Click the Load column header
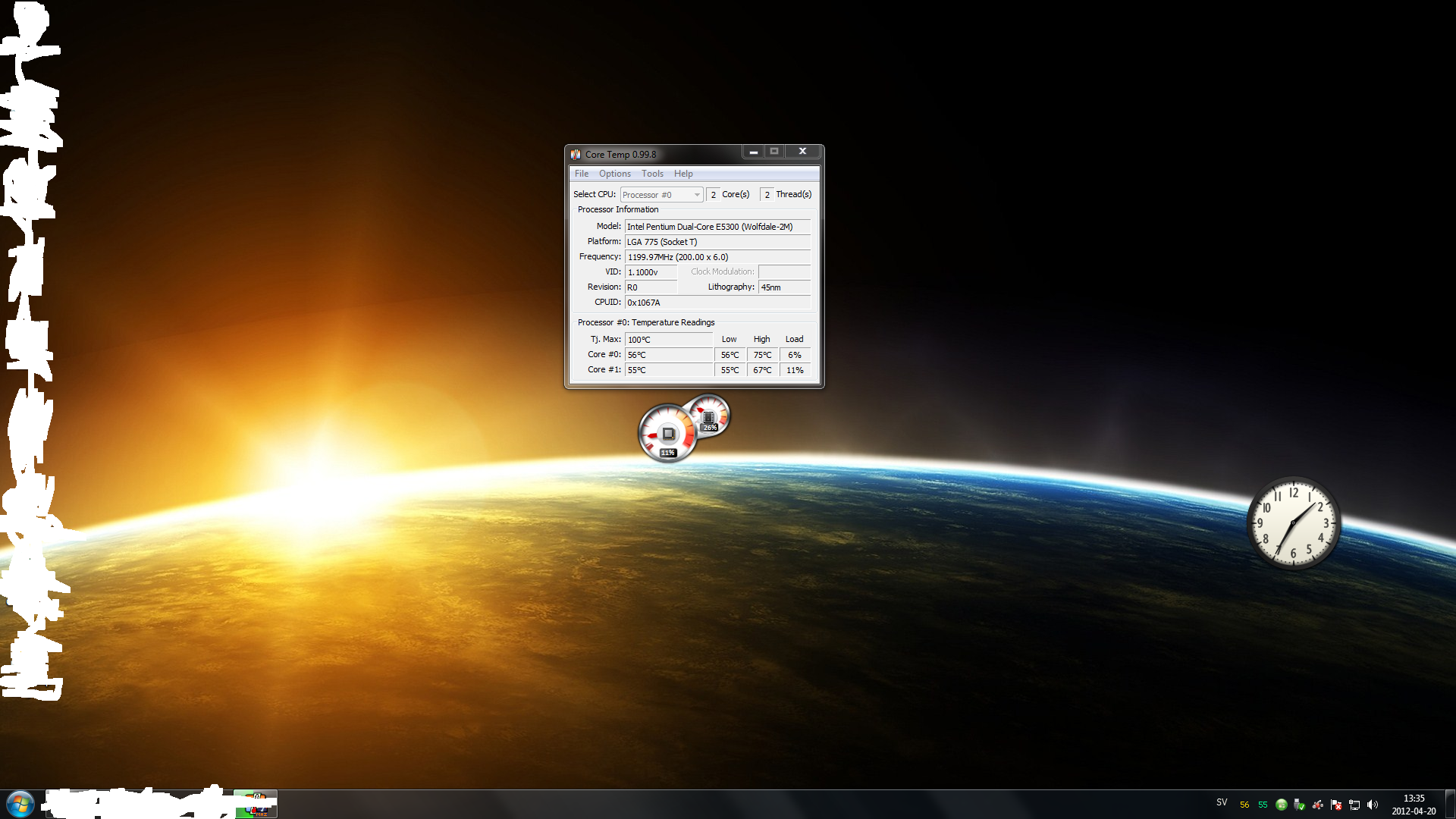Viewport: 1456px width, 819px height. click(x=794, y=339)
